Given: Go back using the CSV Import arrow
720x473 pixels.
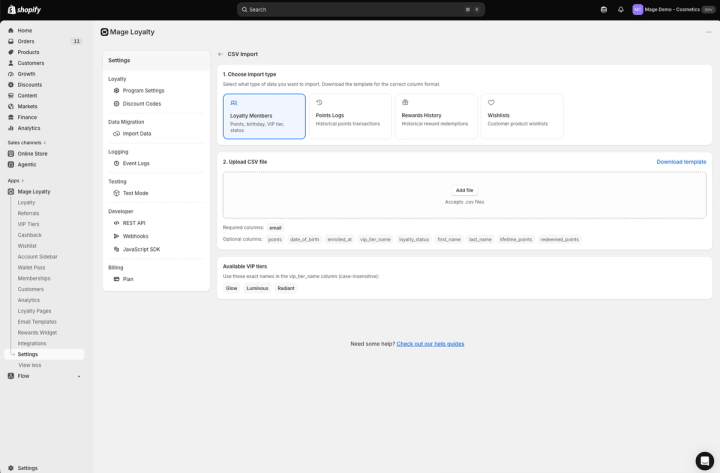Looking at the screenshot, I should coord(220,54).
